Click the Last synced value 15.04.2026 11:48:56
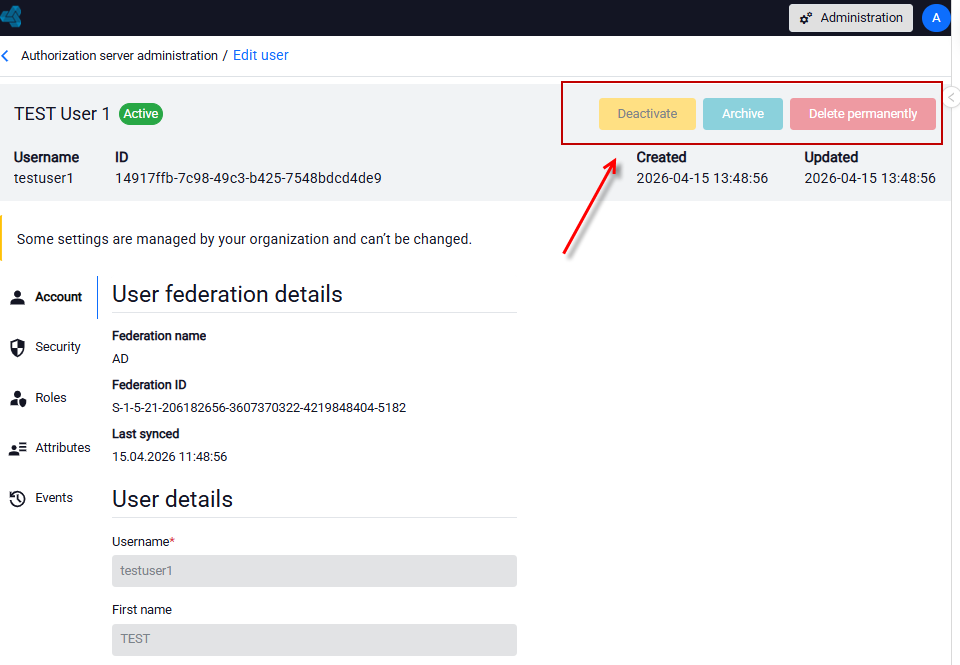This screenshot has width=960, height=665. 170,457
